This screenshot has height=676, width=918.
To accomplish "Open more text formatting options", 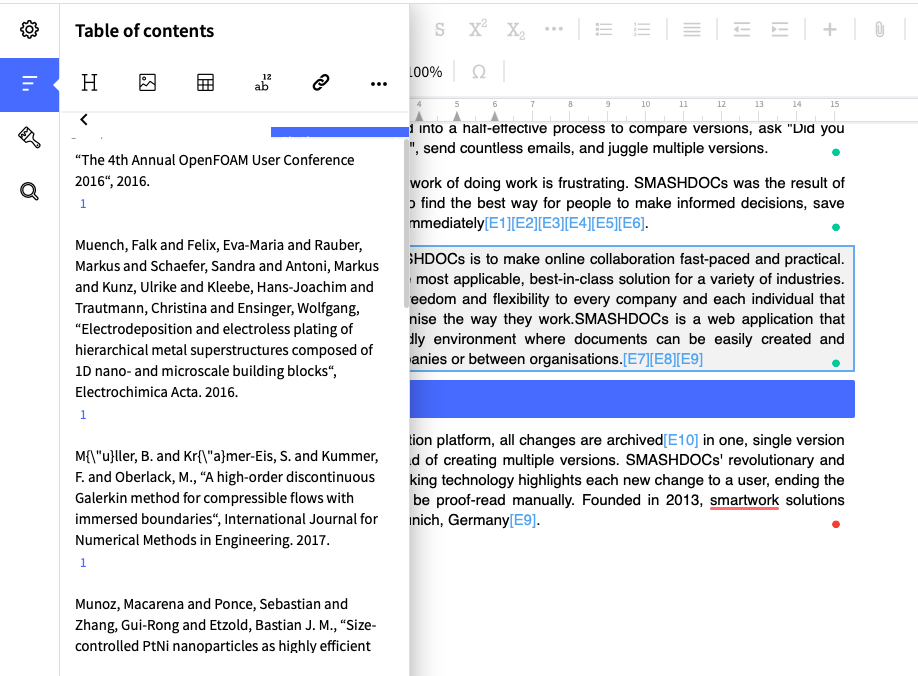I will coord(553,29).
